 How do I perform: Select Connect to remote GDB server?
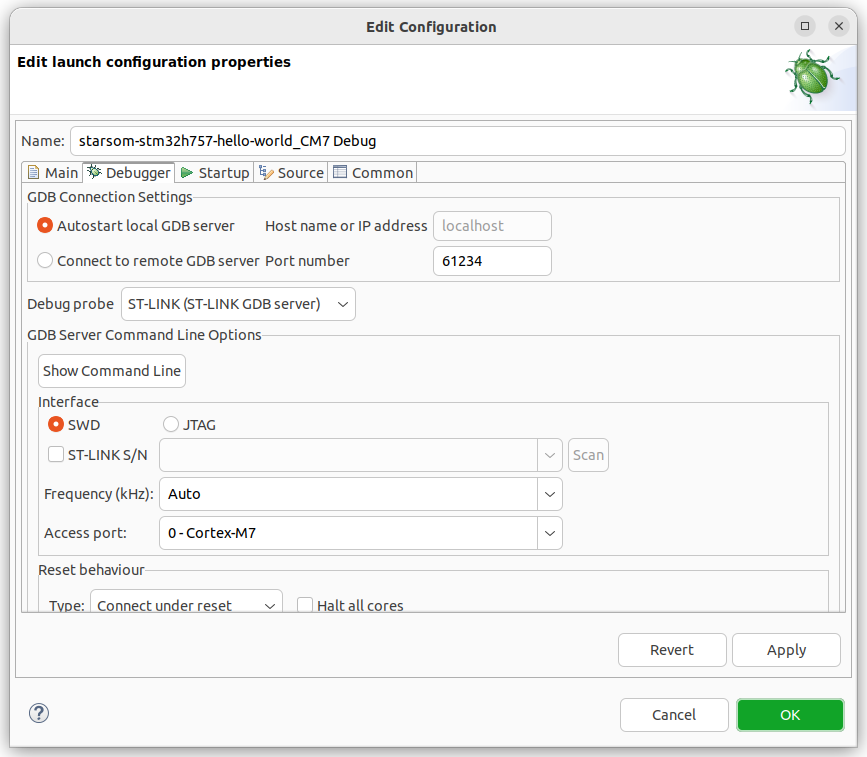[45, 261]
